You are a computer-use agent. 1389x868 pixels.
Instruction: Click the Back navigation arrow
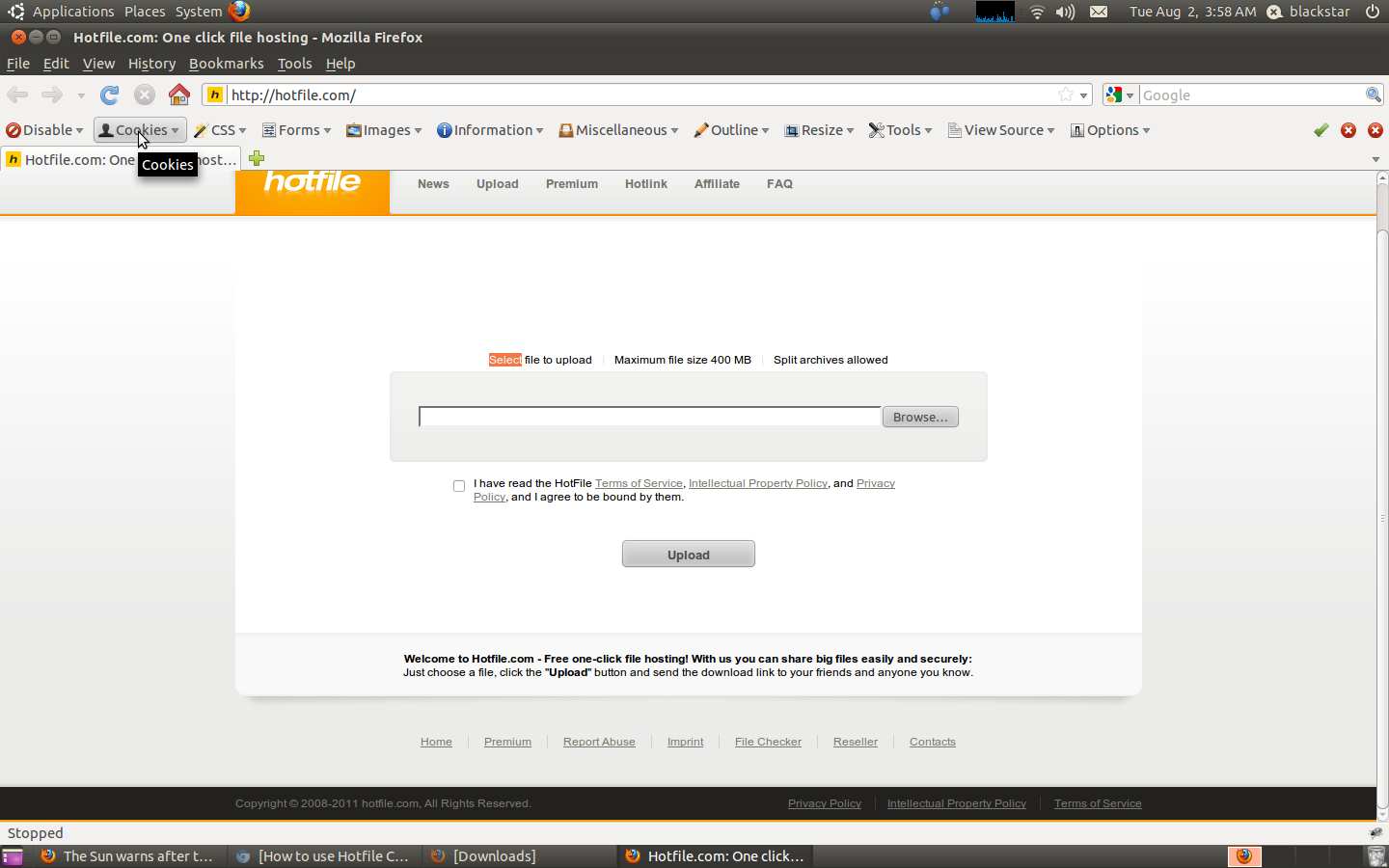(x=17, y=95)
